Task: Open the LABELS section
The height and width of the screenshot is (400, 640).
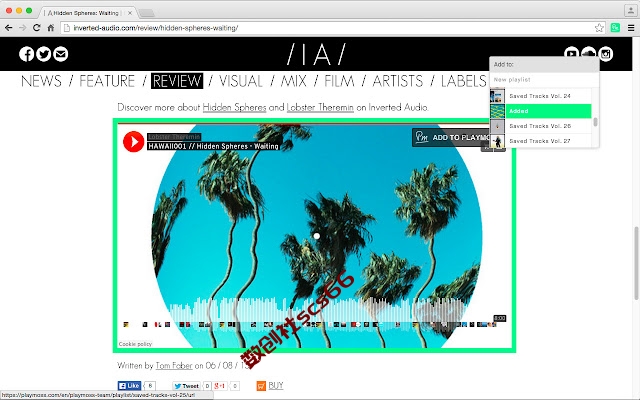Action: (464, 81)
